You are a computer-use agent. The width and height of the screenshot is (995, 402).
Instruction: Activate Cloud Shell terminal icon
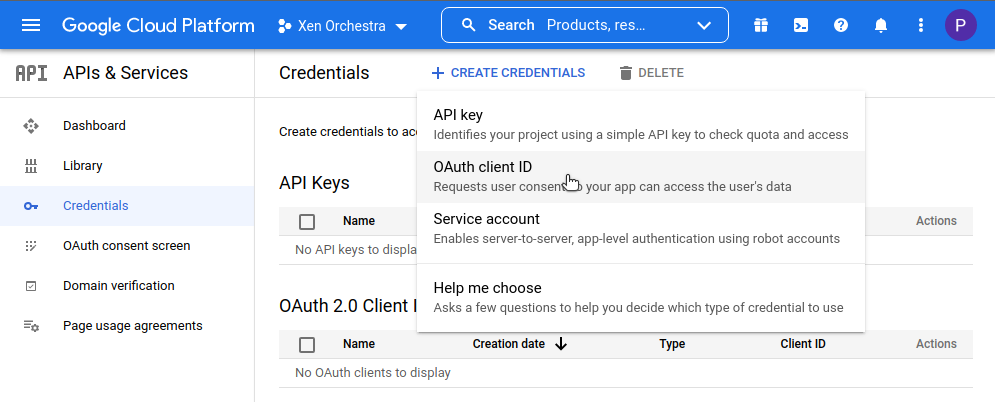[x=801, y=25]
